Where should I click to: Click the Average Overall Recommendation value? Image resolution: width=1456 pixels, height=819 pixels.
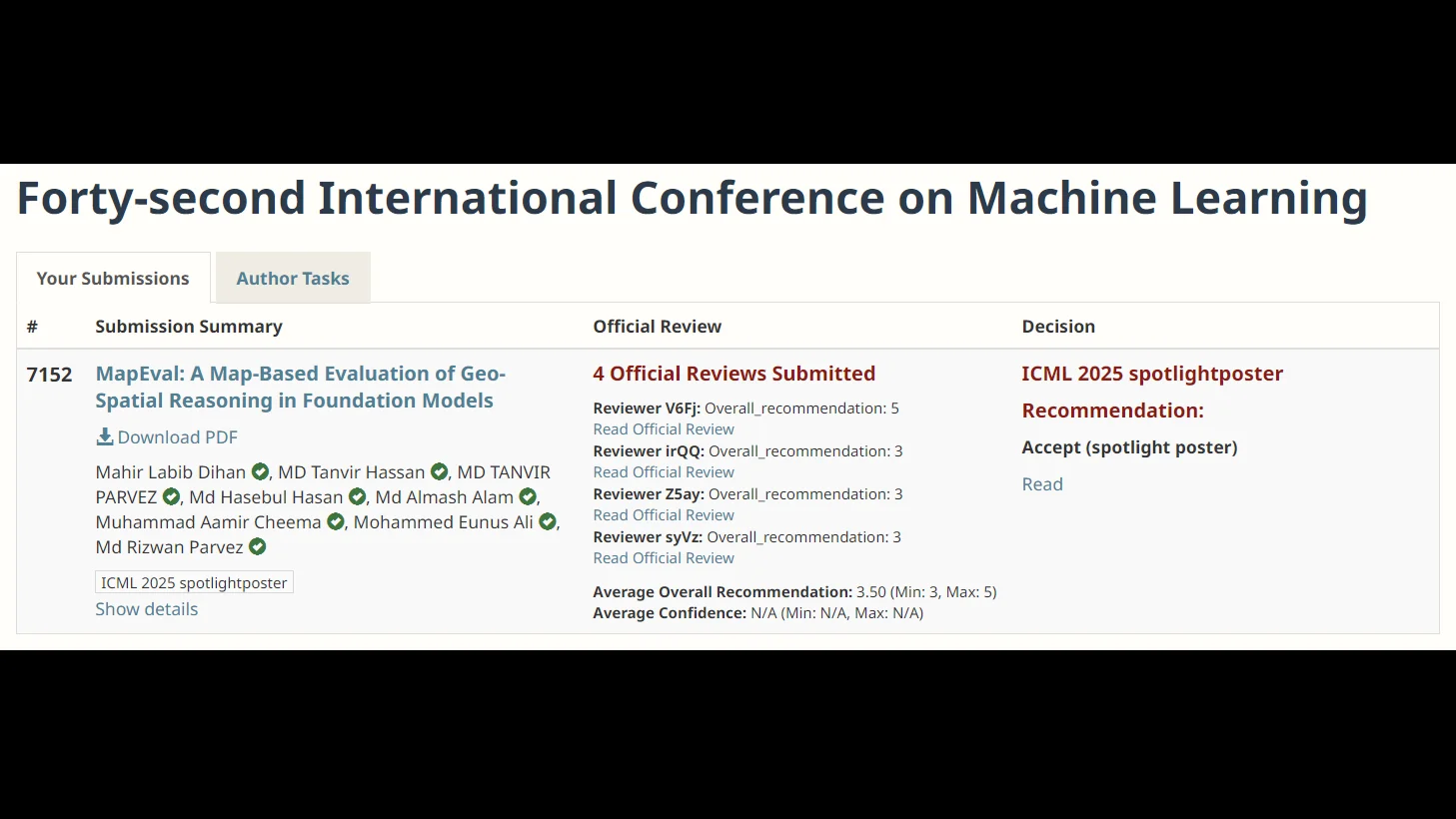pos(926,592)
